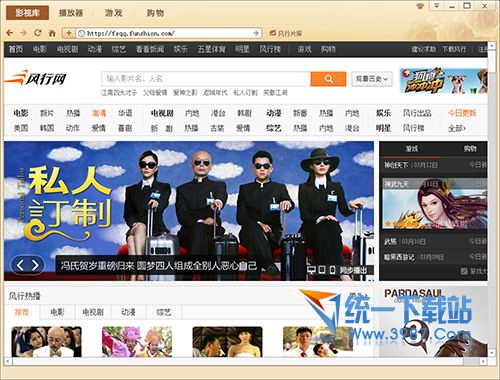
Task: Expand the 全部> category link
Action: point(457,128)
